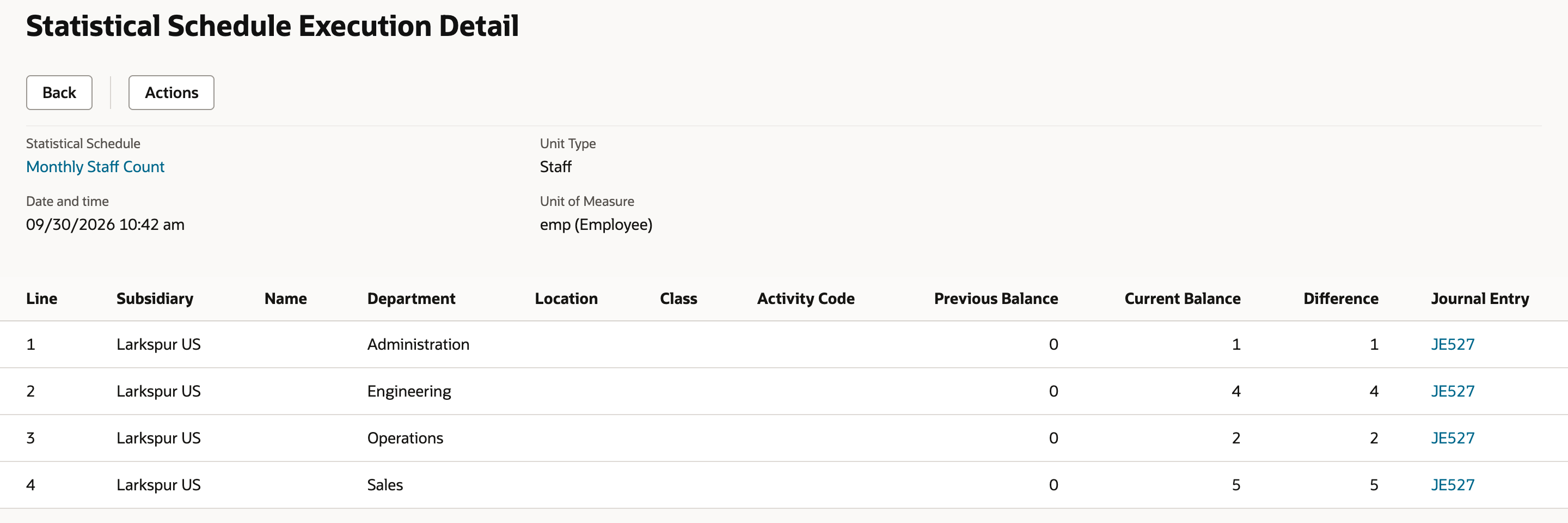Open the Actions menu button
The height and width of the screenshot is (523, 1568).
(171, 93)
